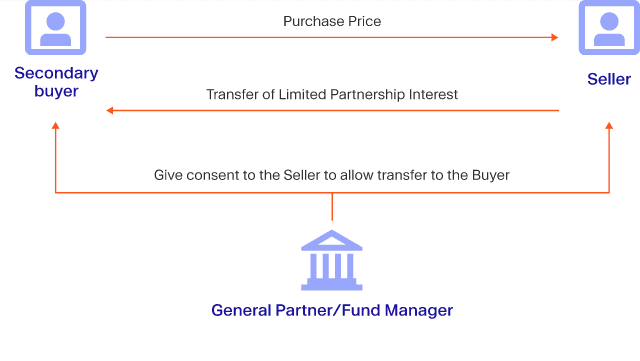Select the "Seller" label text

(609, 79)
